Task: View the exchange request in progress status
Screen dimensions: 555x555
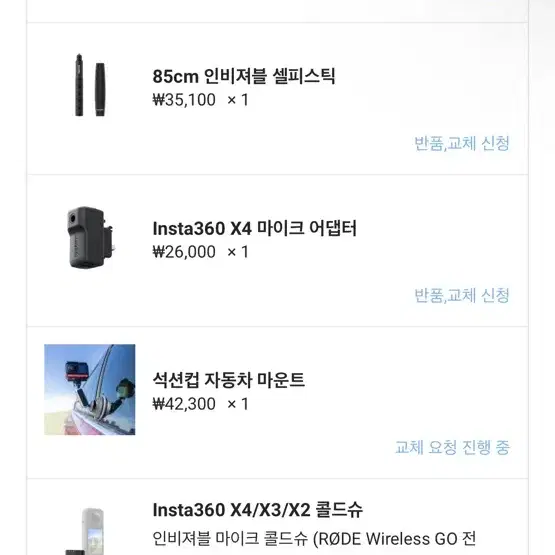Action: (452, 447)
